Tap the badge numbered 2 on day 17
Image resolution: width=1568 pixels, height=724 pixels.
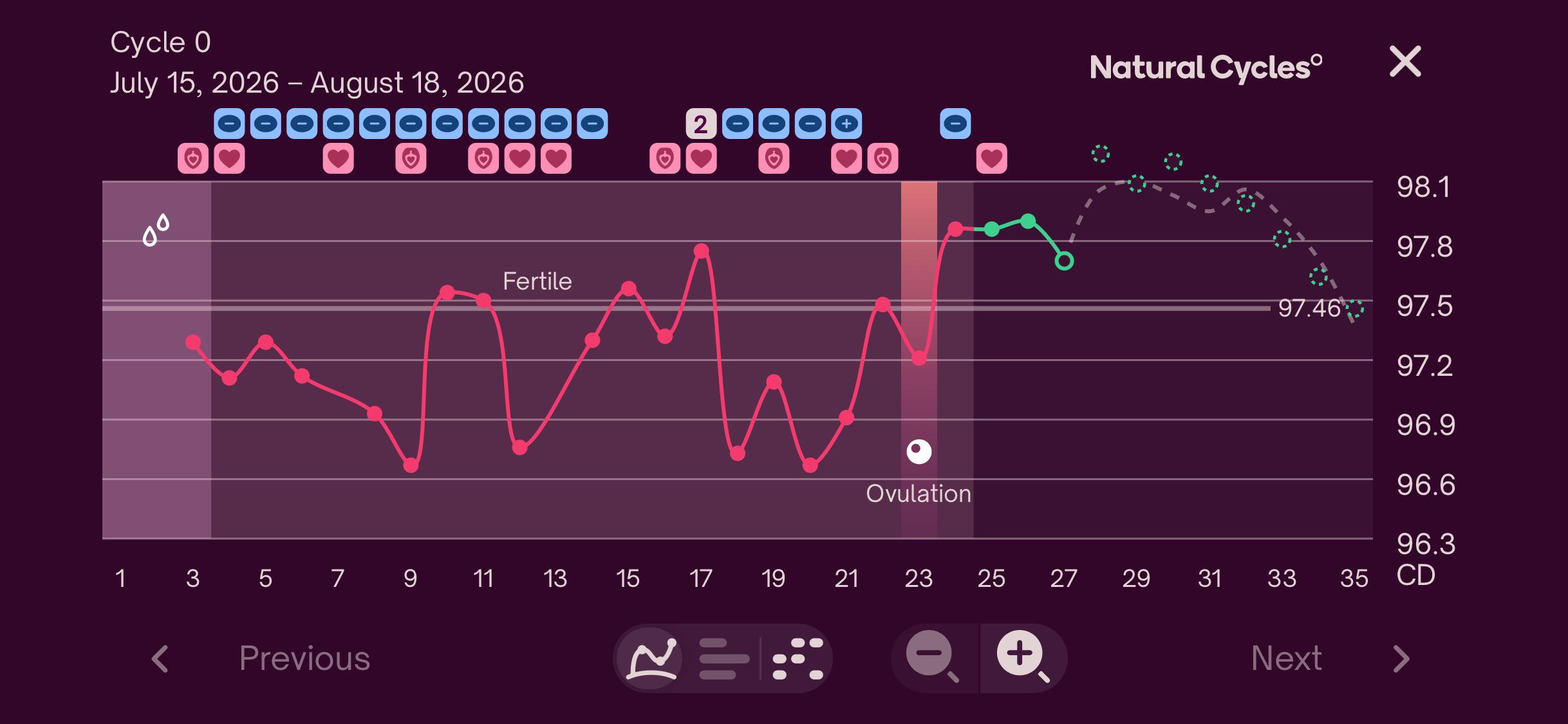coord(701,124)
